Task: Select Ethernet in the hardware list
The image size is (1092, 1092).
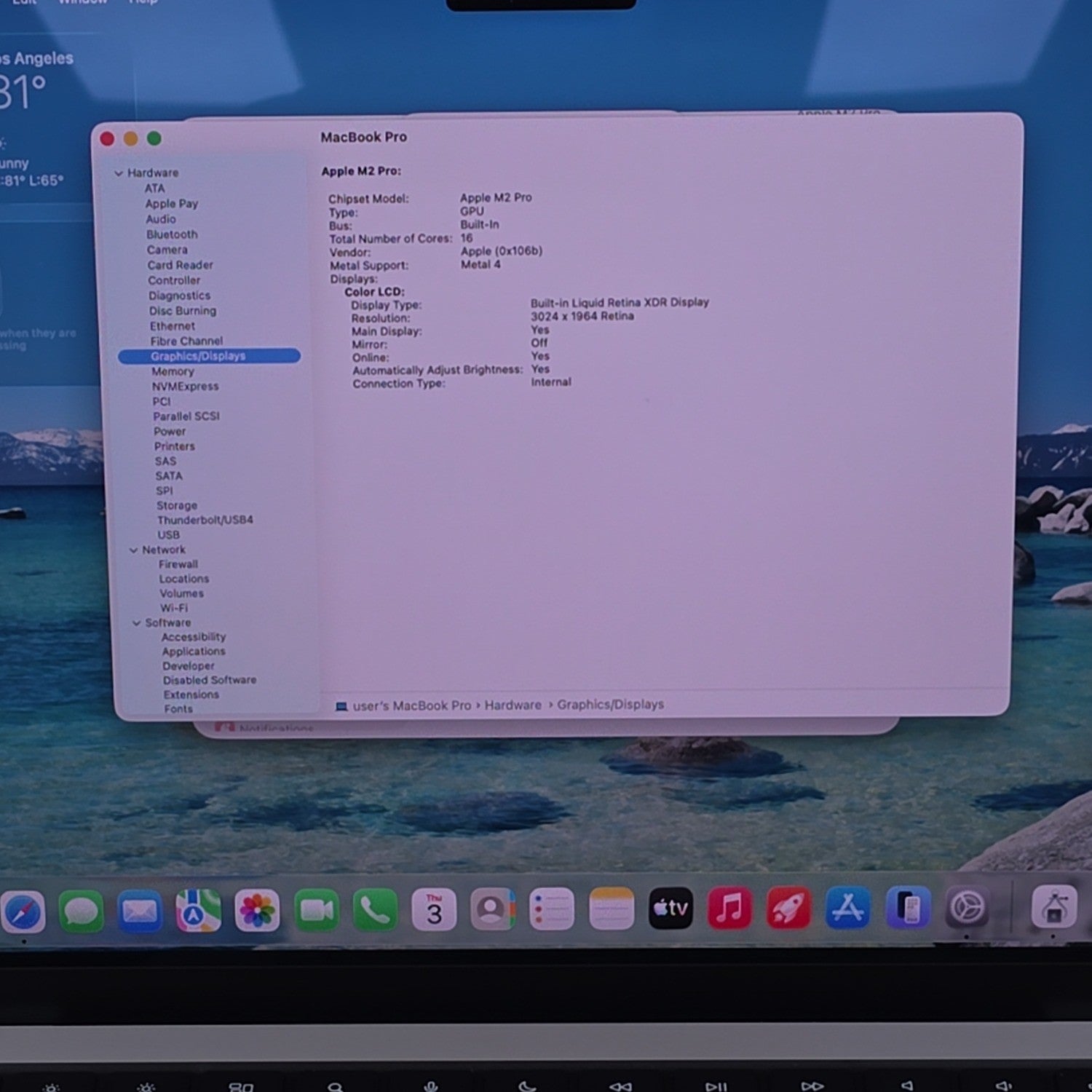Action: 172,326
